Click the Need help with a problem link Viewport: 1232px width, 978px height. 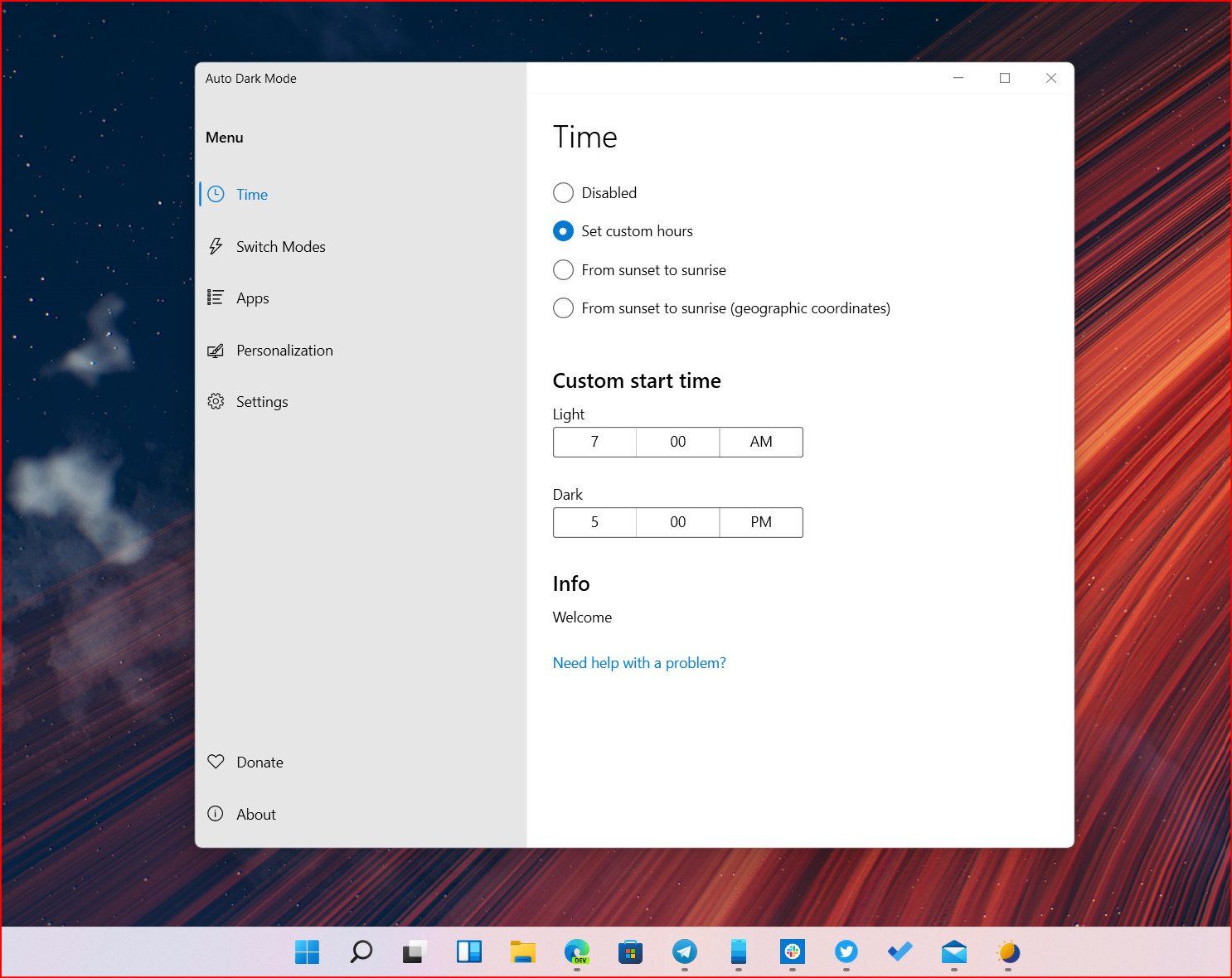tap(638, 662)
